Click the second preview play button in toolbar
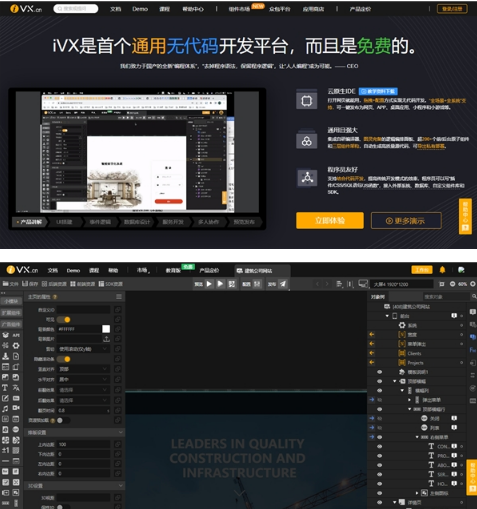The width and height of the screenshot is (477, 509). pos(220,284)
